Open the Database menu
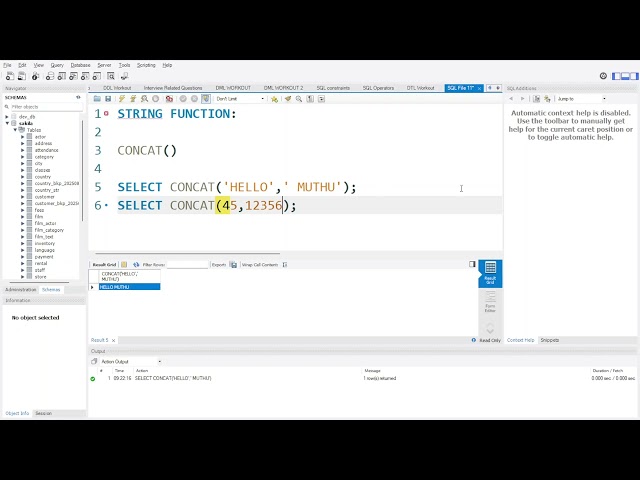The height and width of the screenshot is (480, 640). [80, 65]
